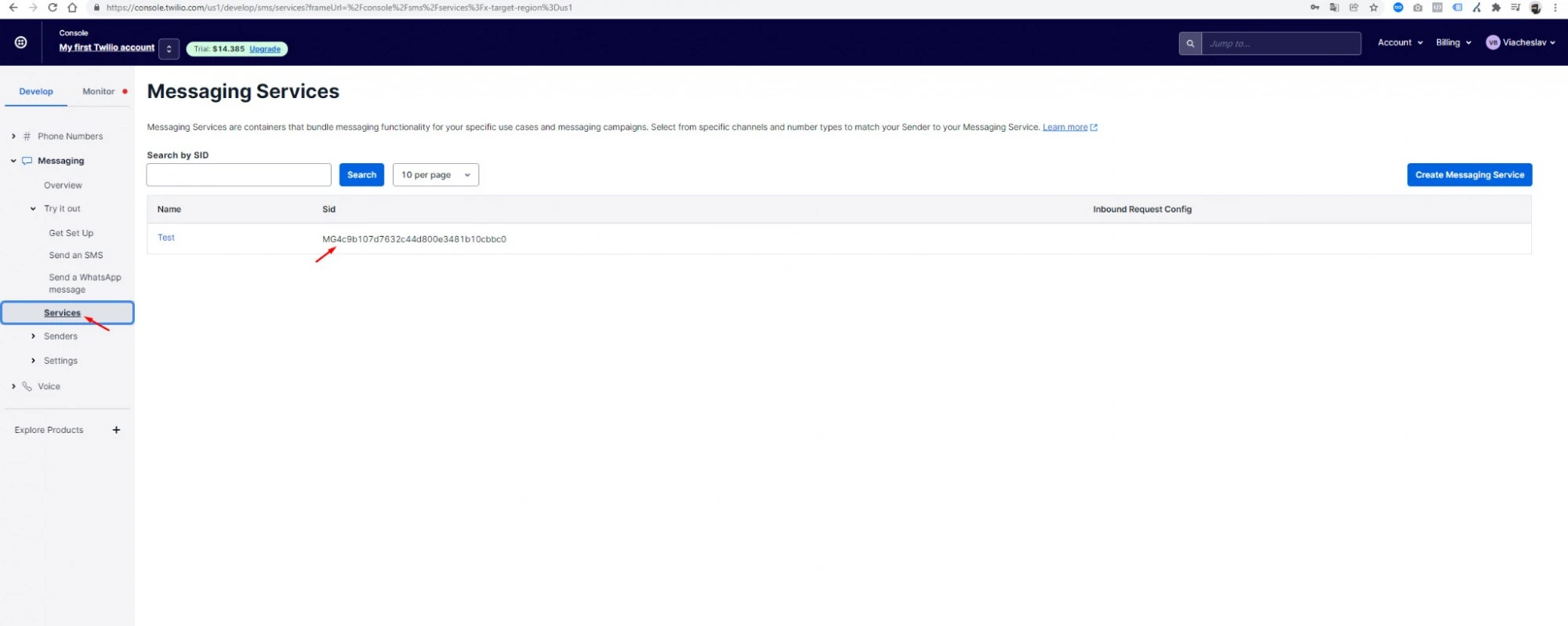Click the plus icon beside Explore Products
Viewport: 1568px width, 626px height.
click(116, 430)
